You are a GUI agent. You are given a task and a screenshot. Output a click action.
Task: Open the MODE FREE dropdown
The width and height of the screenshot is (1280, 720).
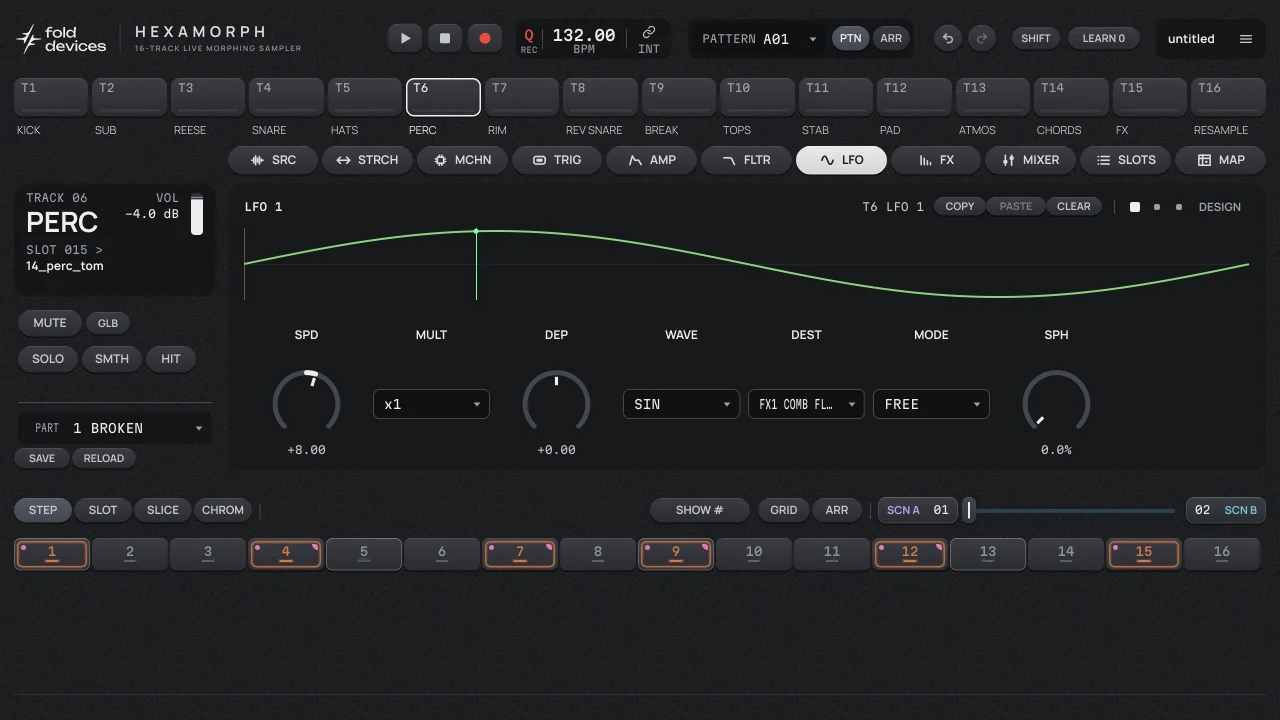(x=931, y=404)
